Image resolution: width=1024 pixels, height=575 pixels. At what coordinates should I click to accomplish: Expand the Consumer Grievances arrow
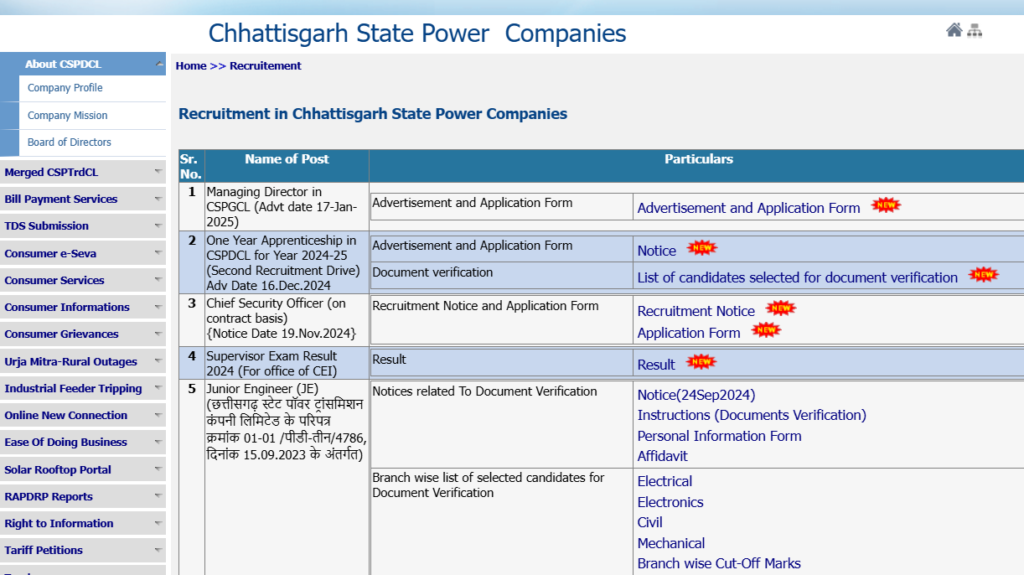[158, 333]
